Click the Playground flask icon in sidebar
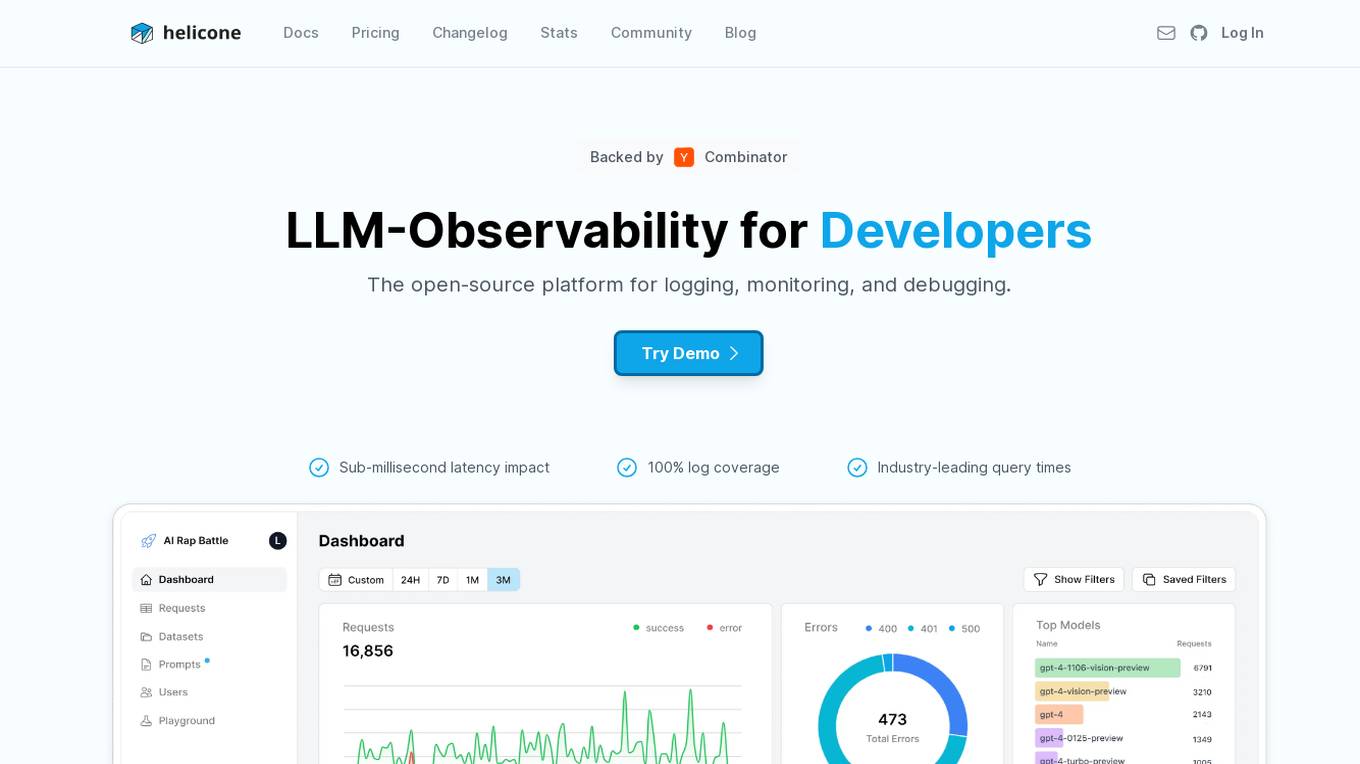Image resolution: width=1360 pixels, height=764 pixels. pyautogui.click(x=146, y=720)
